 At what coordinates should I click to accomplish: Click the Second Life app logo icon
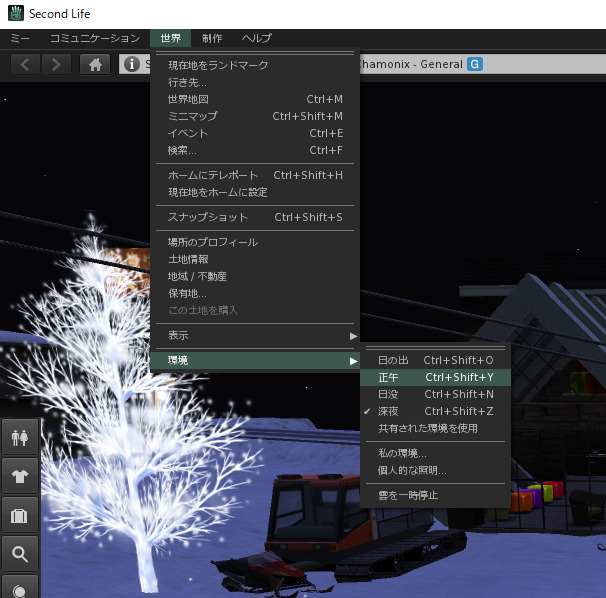[15, 14]
